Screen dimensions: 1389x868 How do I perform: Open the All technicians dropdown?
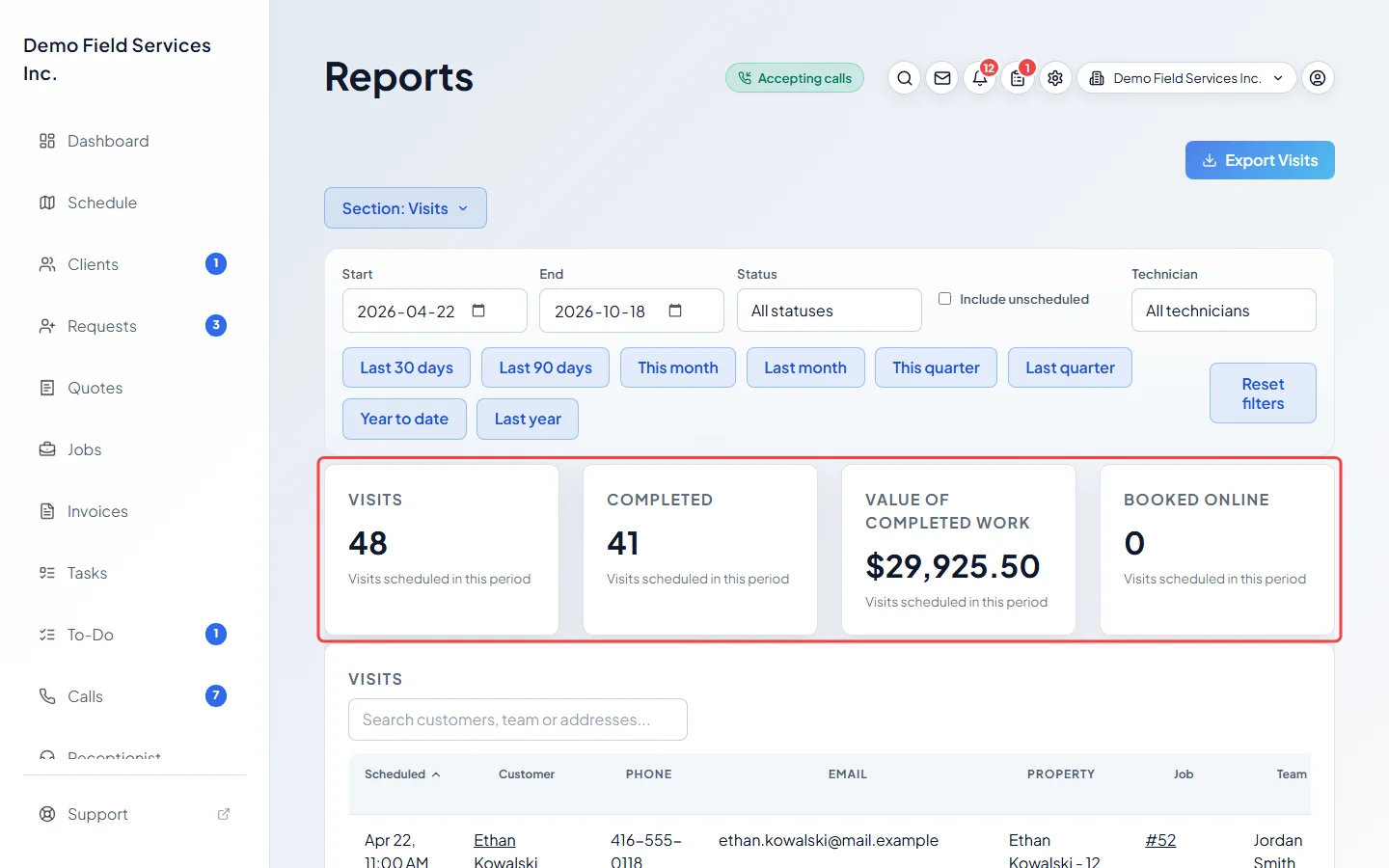1224,311
